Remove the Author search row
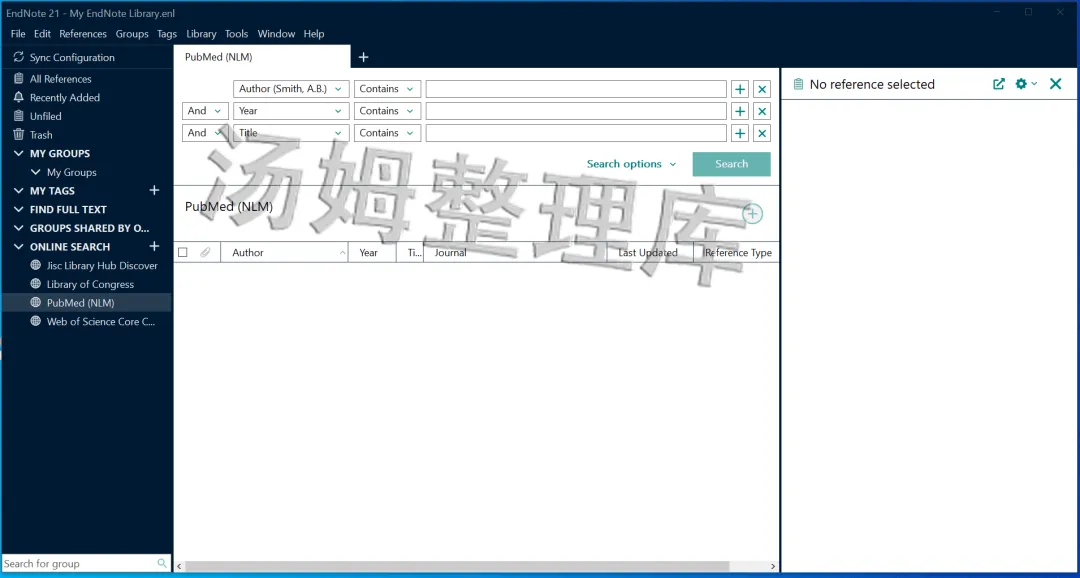This screenshot has width=1080, height=578. pos(762,89)
